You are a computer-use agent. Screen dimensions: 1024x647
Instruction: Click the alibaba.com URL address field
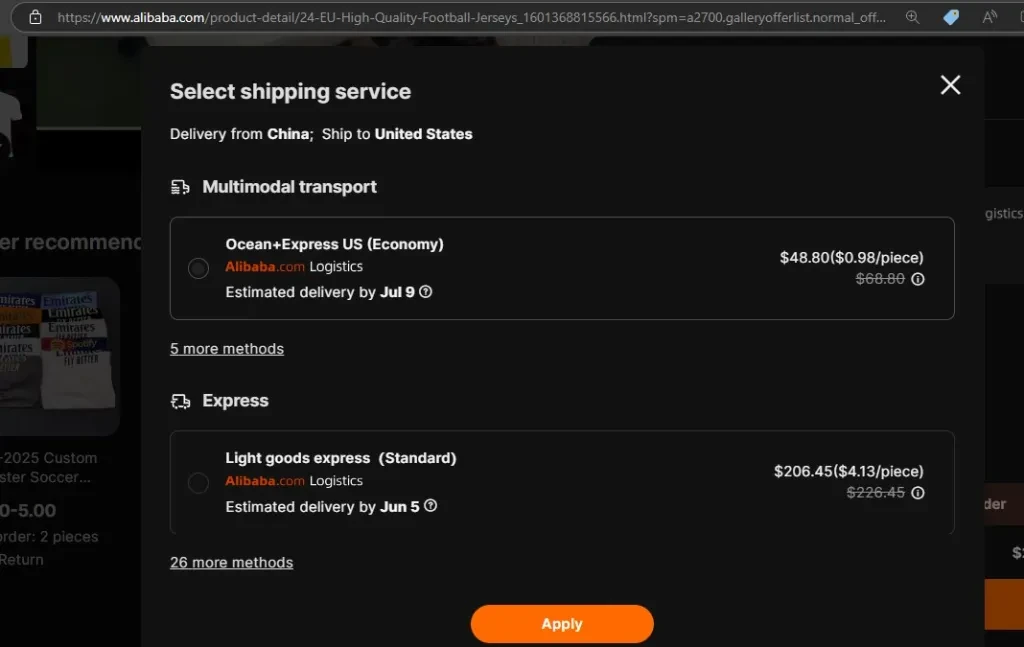click(471, 18)
